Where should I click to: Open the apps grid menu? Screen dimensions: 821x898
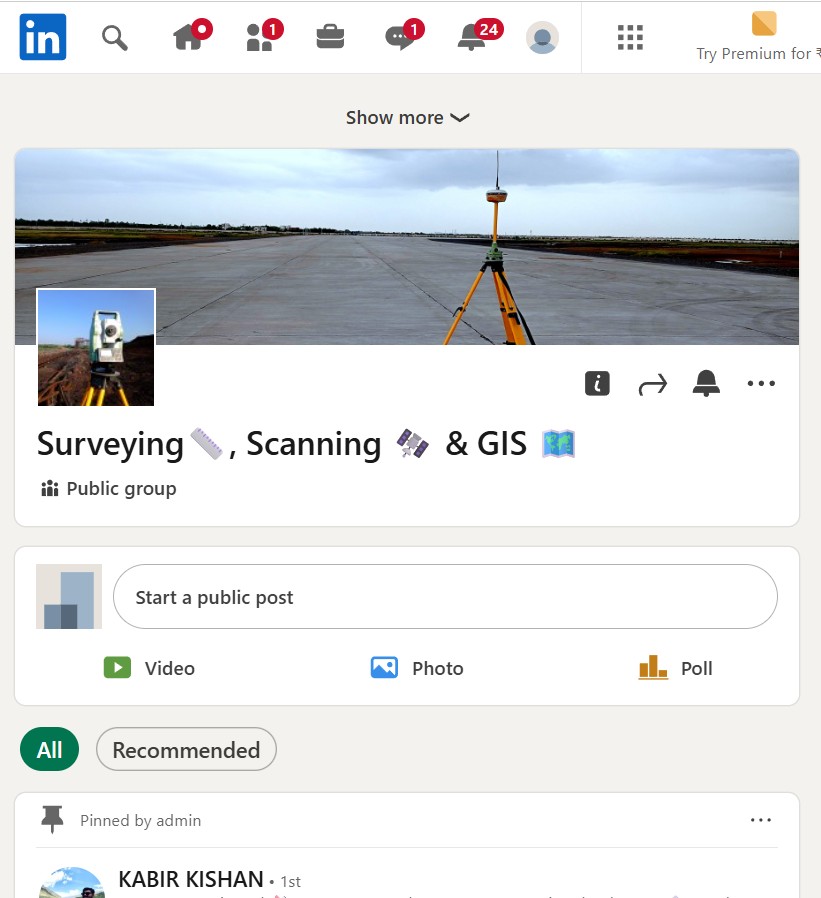coord(630,37)
